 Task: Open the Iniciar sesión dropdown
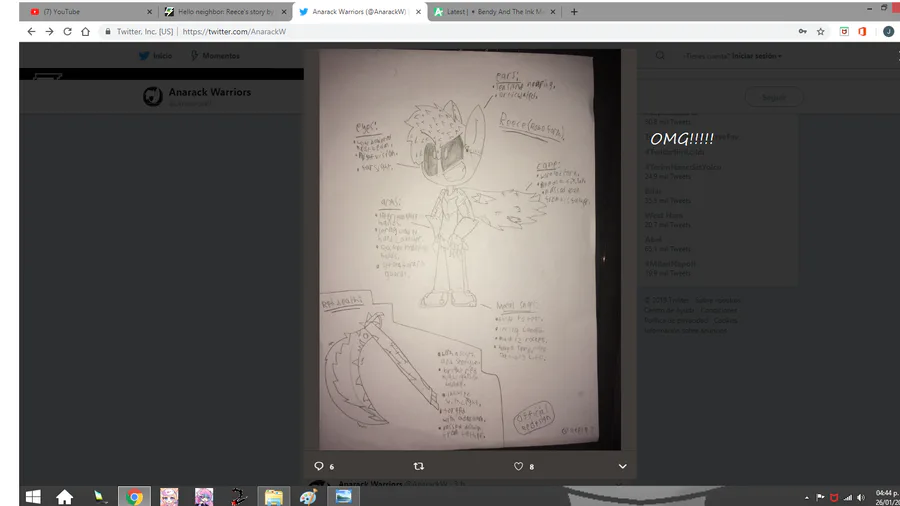click(x=757, y=56)
